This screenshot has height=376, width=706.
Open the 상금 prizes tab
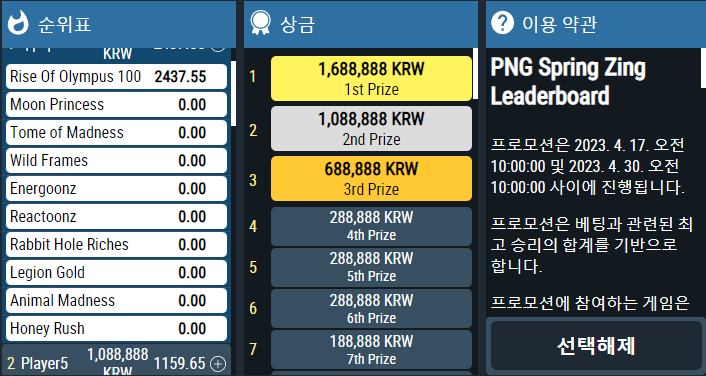point(361,24)
